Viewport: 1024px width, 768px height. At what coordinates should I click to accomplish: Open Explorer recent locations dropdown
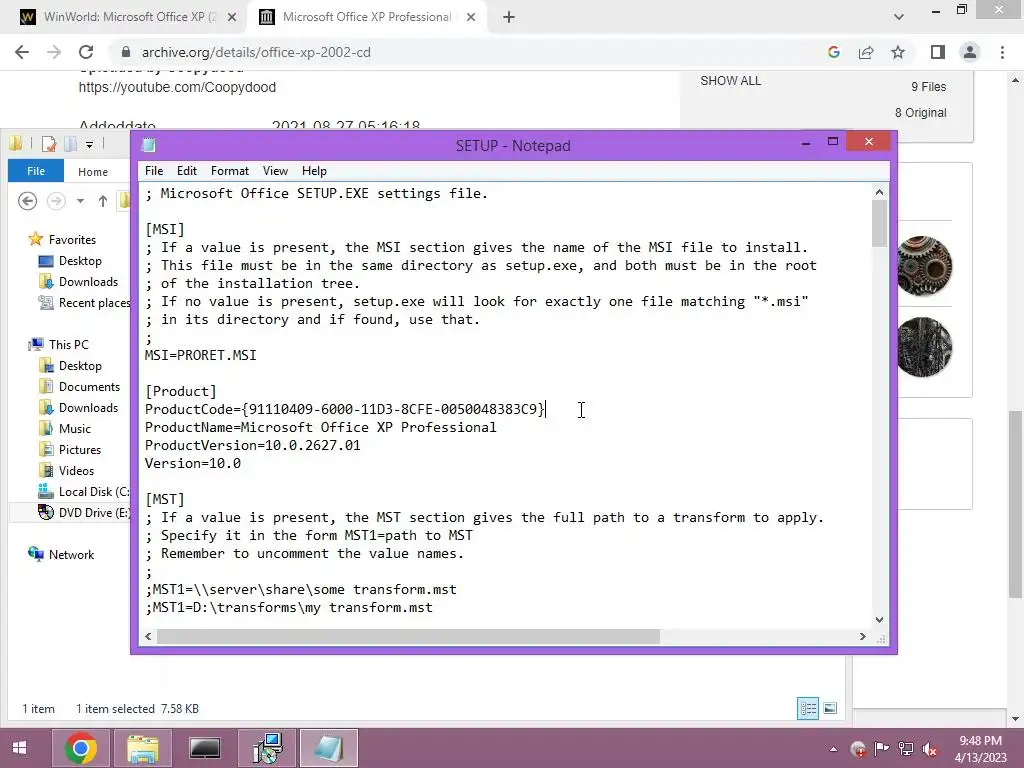[x=80, y=201]
